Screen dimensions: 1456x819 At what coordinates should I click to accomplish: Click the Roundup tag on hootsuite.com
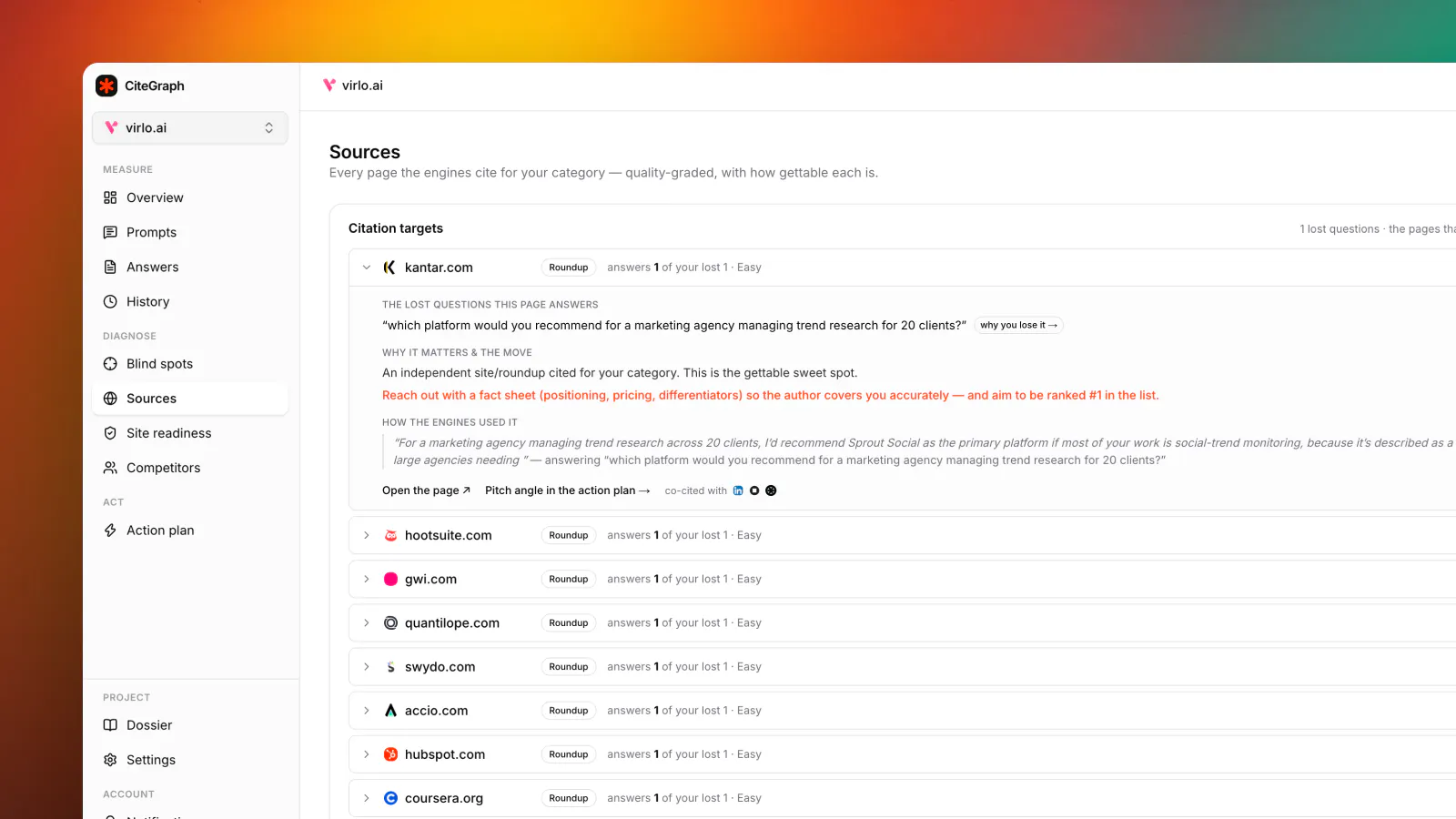click(x=569, y=535)
